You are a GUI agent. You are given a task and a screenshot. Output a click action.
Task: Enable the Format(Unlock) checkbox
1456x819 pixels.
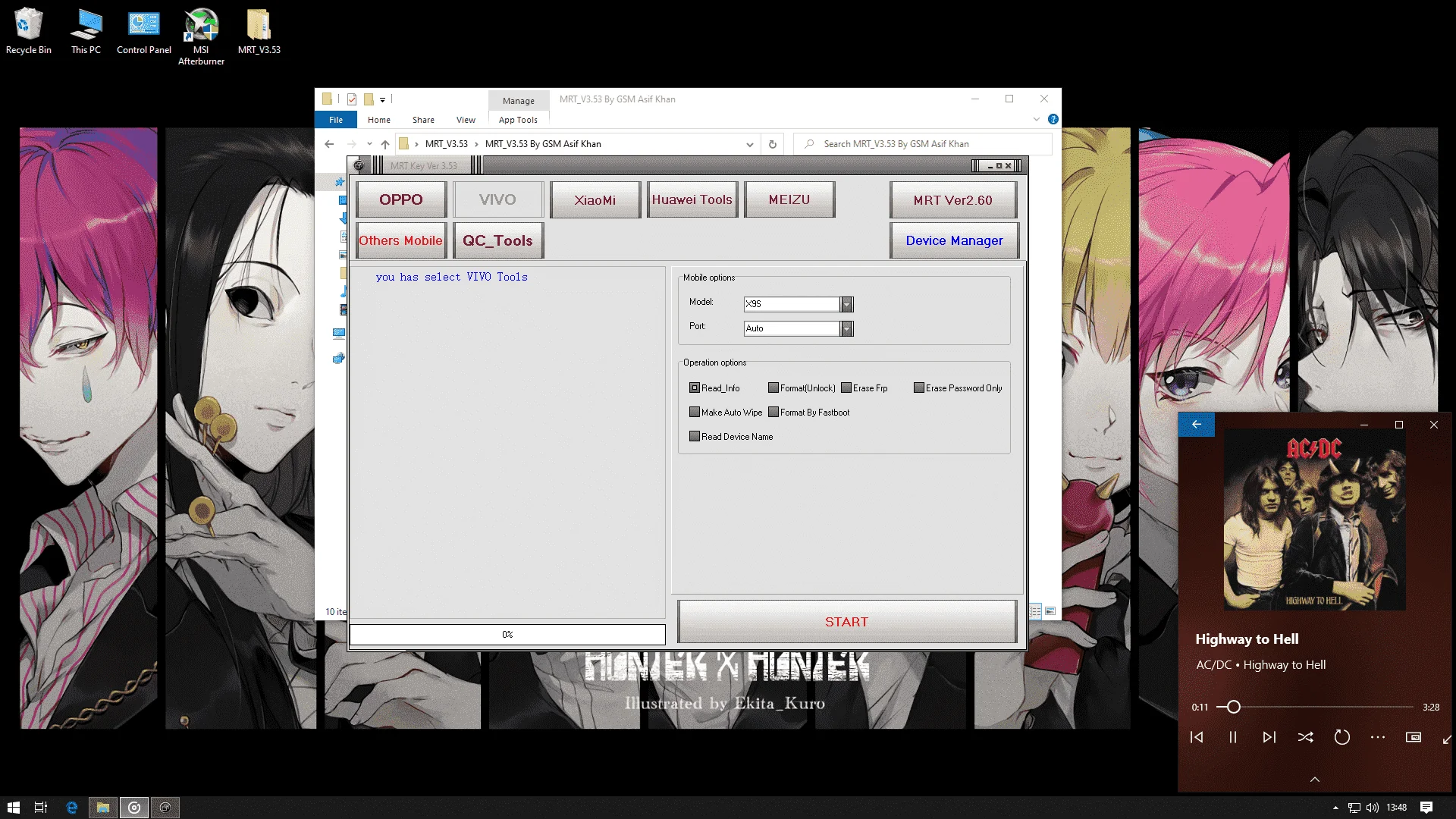(773, 388)
